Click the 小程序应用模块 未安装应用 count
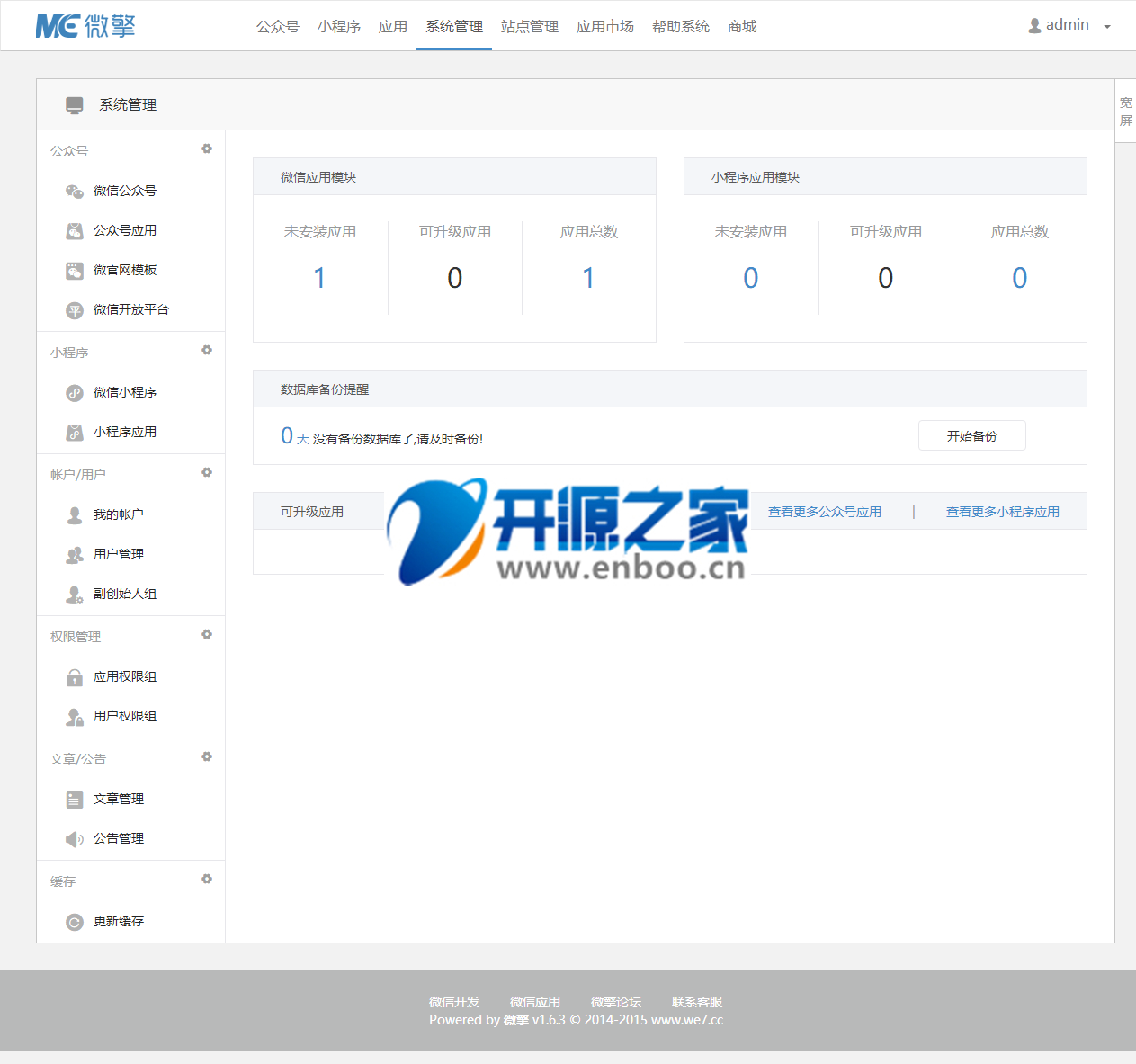The image size is (1136, 1064). 751,278
